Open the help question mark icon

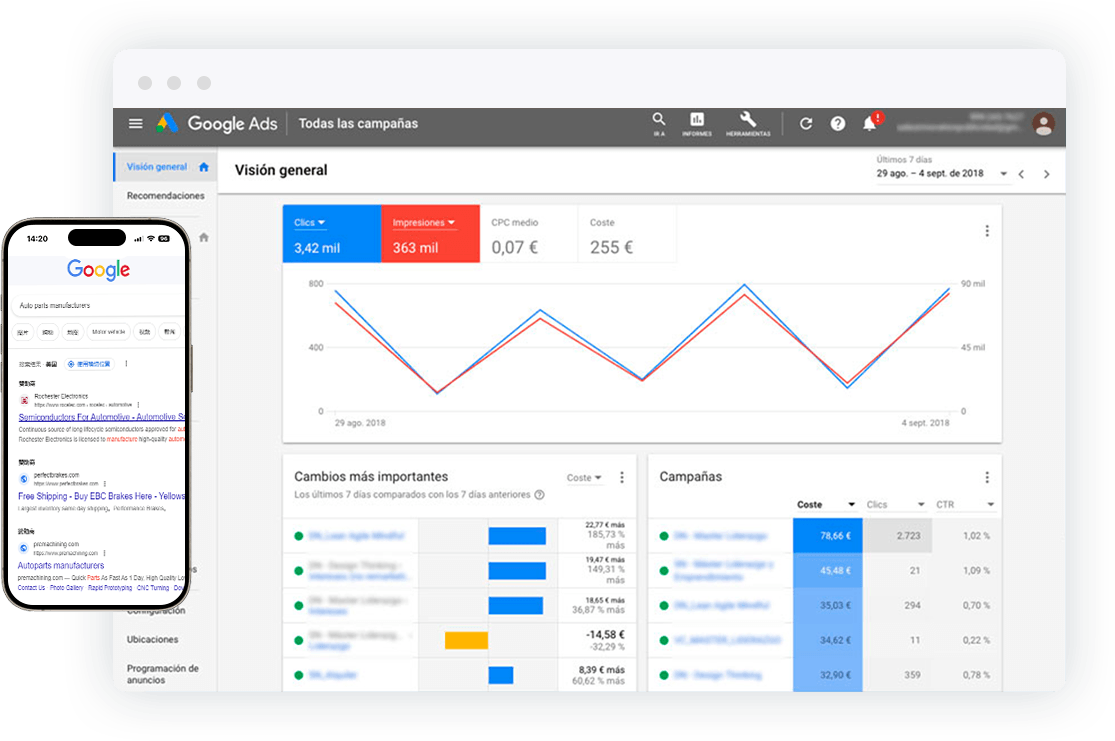838,124
